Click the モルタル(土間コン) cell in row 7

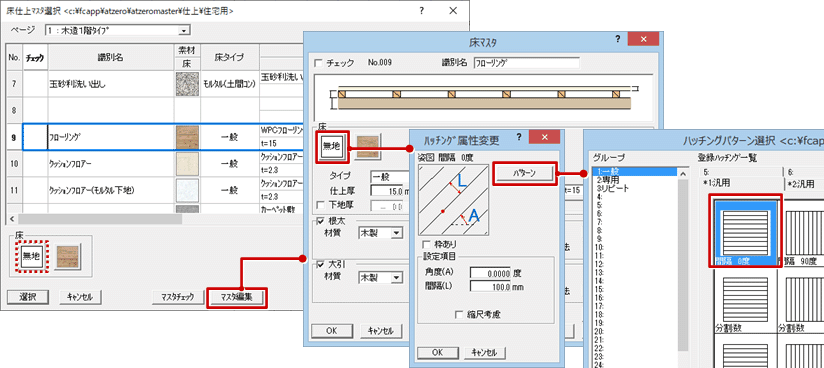coord(230,84)
